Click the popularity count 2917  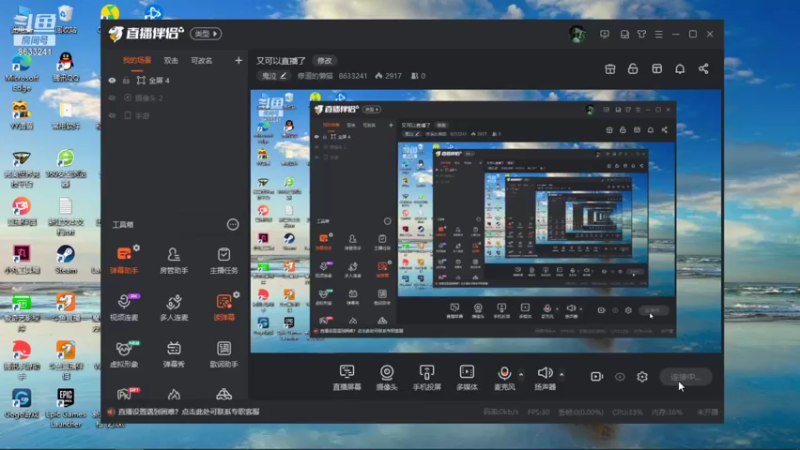[393, 76]
